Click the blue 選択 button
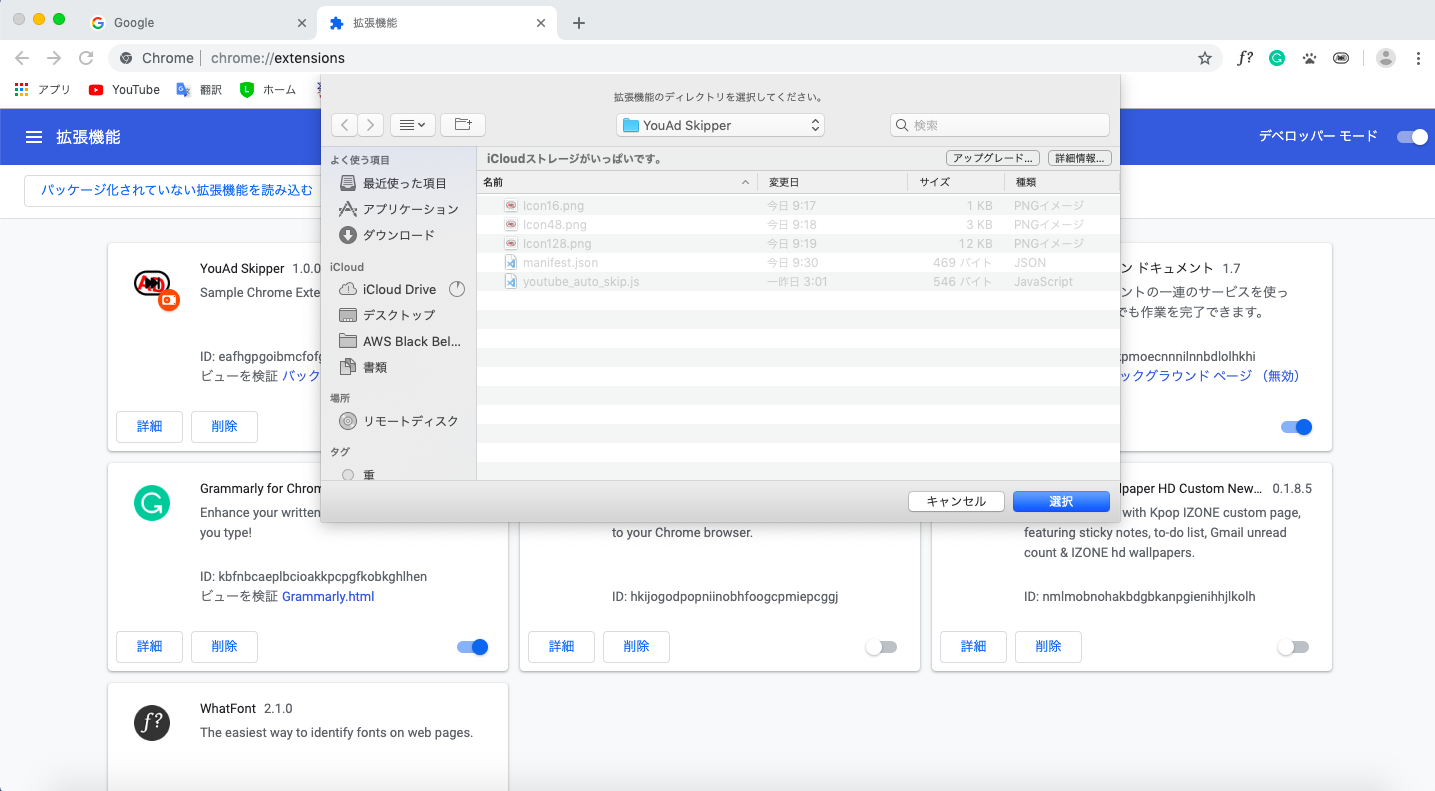 tap(1060, 501)
